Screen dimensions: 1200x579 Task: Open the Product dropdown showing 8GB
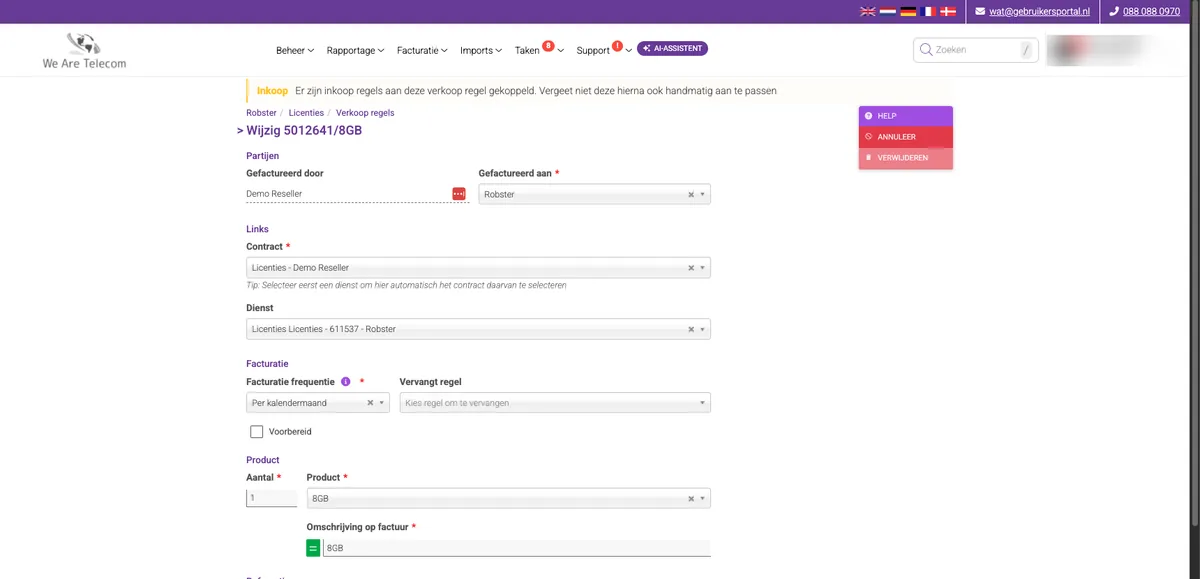pos(509,498)
